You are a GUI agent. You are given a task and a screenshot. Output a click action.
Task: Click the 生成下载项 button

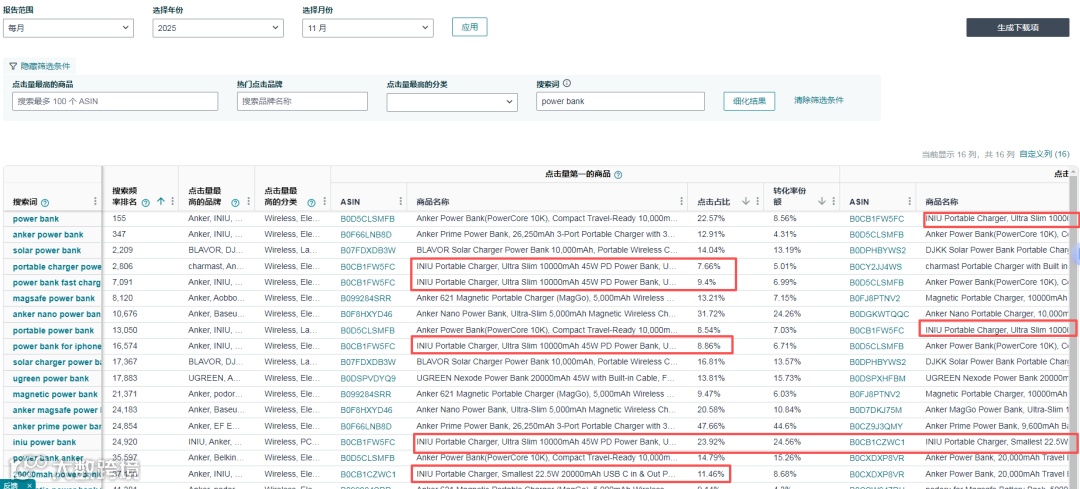1017,28
